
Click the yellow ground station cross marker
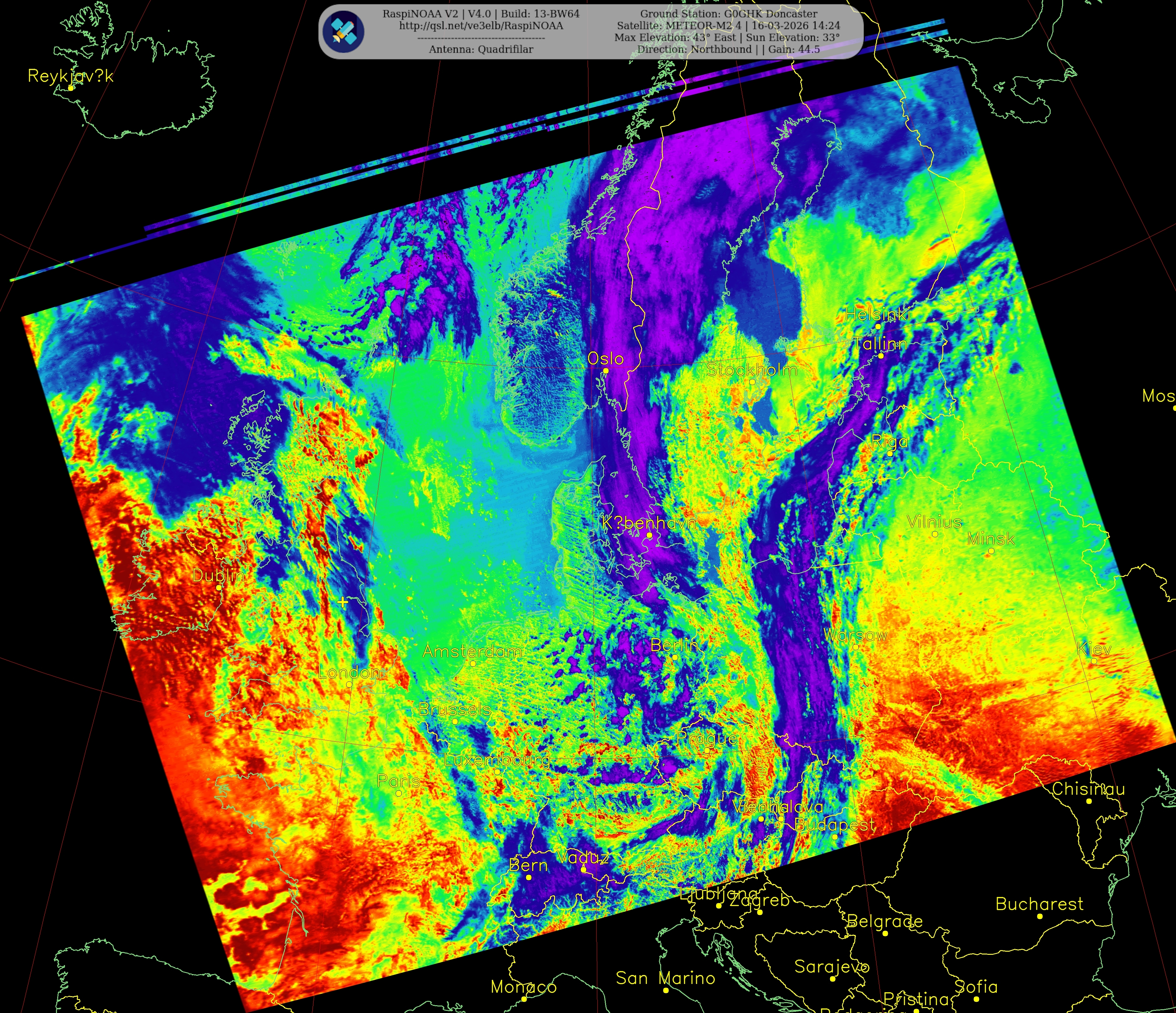click(342, 602)
